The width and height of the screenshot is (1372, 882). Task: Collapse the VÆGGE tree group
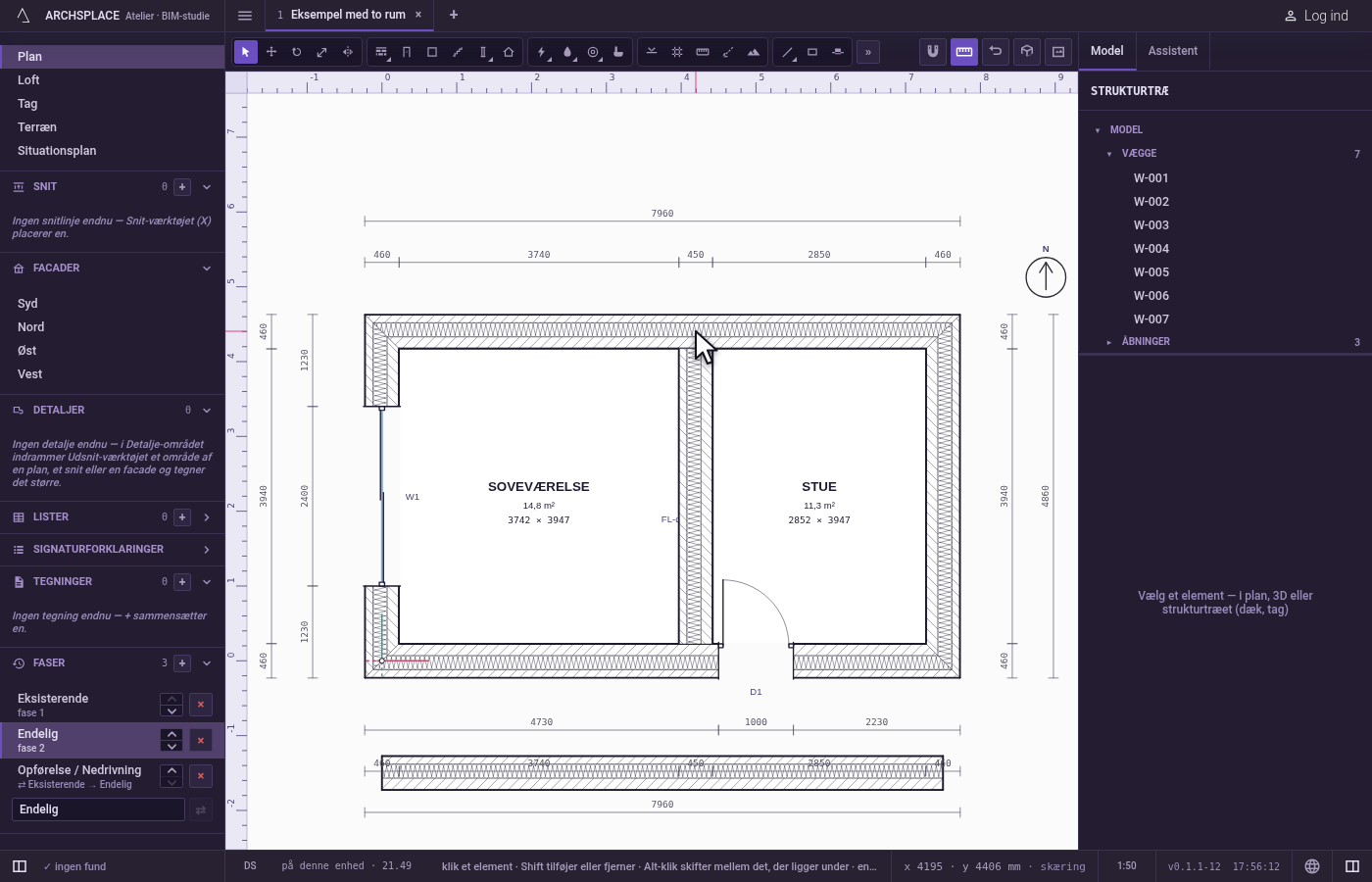[x=1108, y=154]
